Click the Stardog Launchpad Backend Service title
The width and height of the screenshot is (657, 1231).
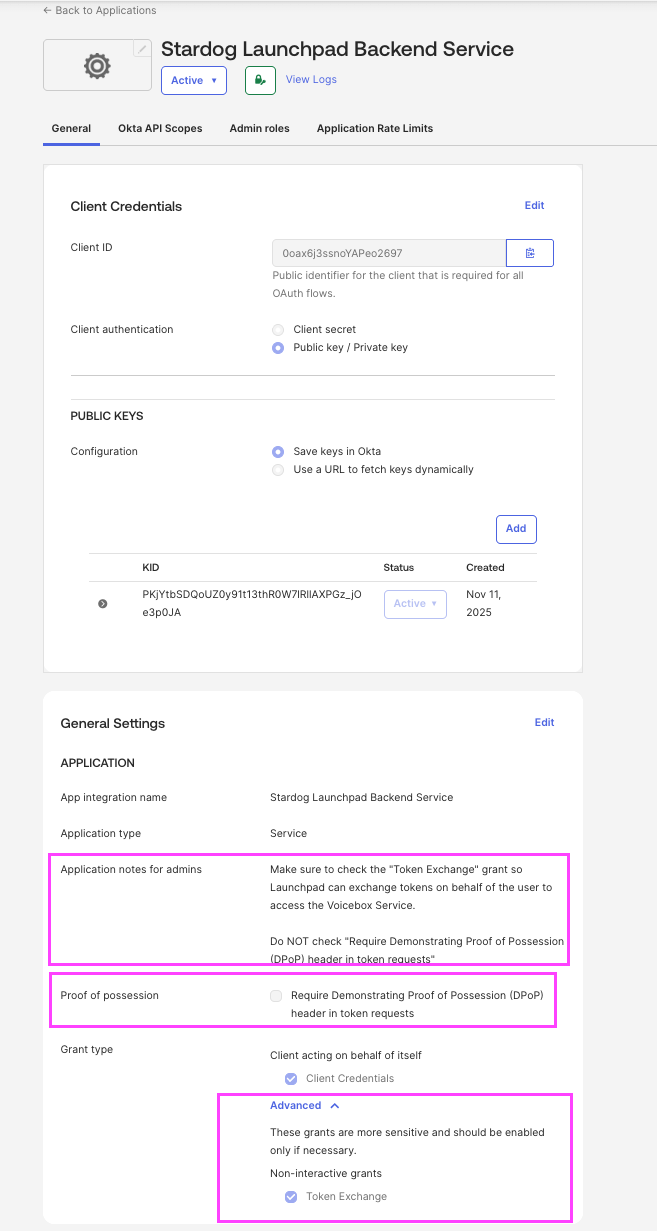tap(337, 49)
